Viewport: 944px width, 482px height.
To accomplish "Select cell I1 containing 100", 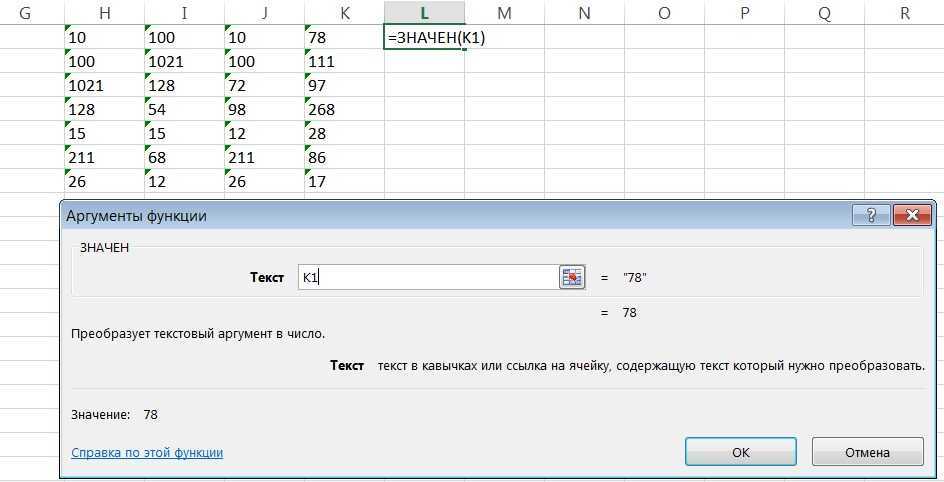I will point(184,37).
